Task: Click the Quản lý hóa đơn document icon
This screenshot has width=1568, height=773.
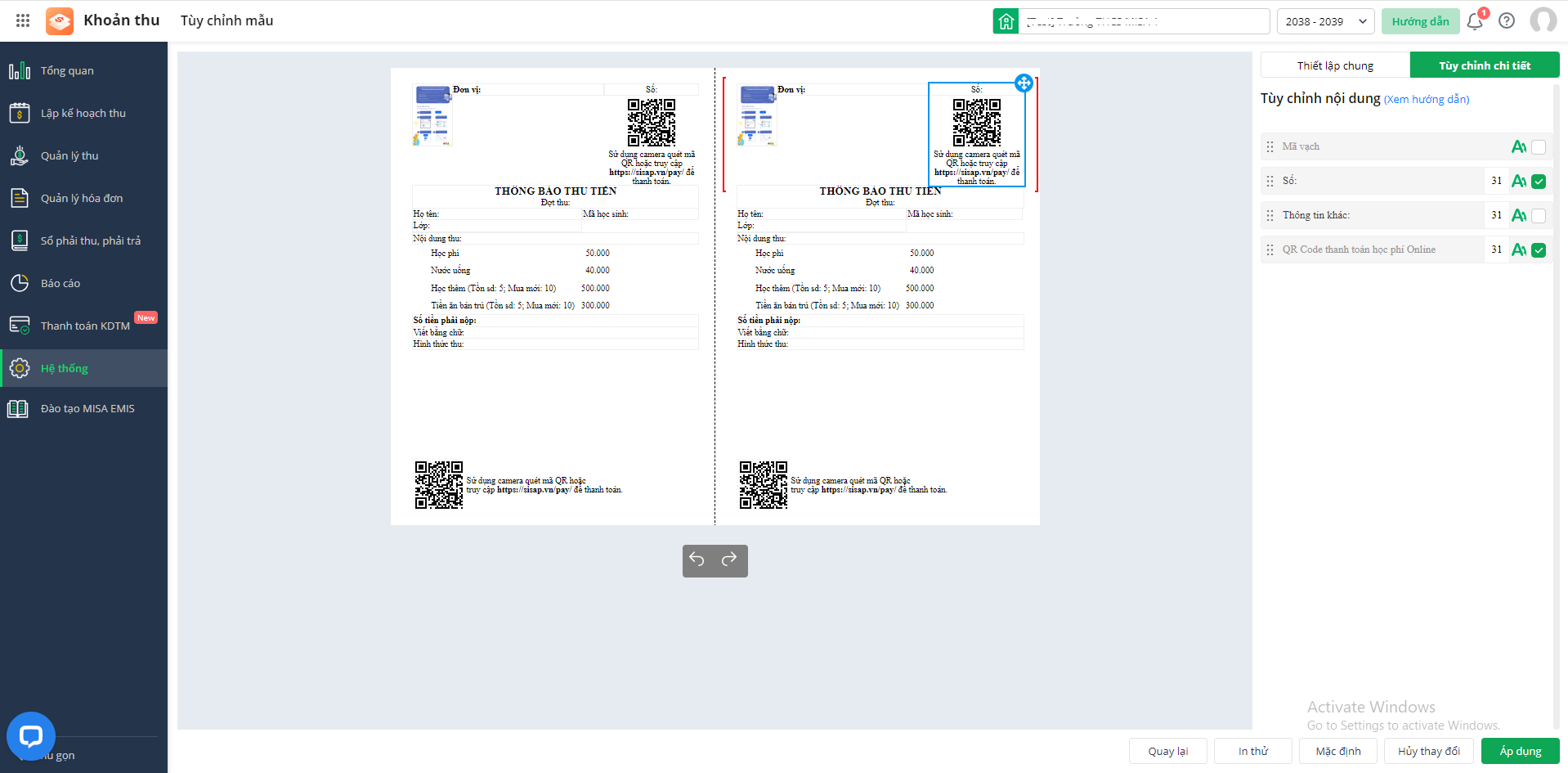Action: (x=20, y=198)
